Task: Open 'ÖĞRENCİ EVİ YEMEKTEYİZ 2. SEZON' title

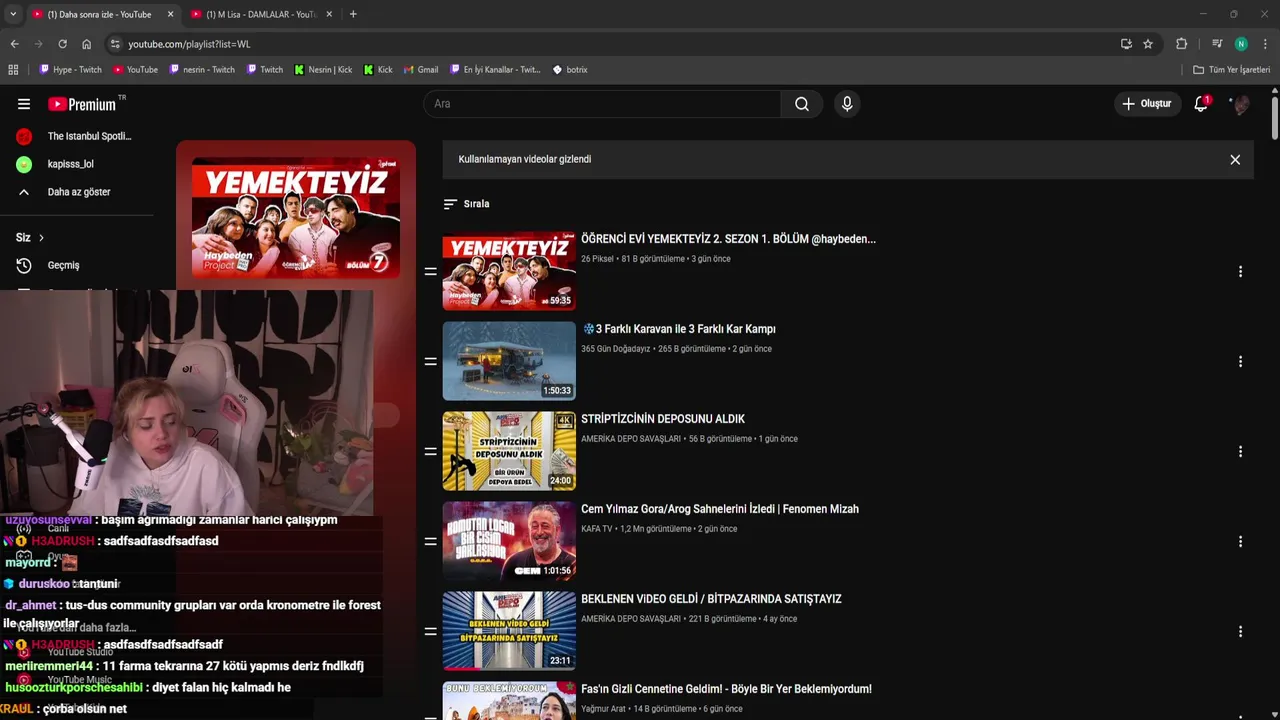Action: 728,239
